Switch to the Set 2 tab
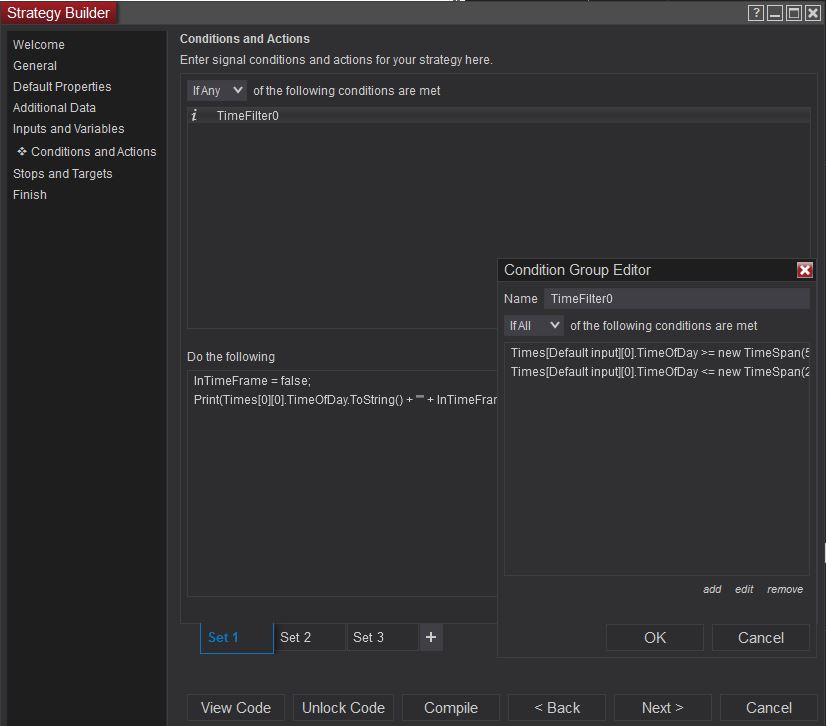This screenshot has height=726, width=826. (x=309, y=637)
